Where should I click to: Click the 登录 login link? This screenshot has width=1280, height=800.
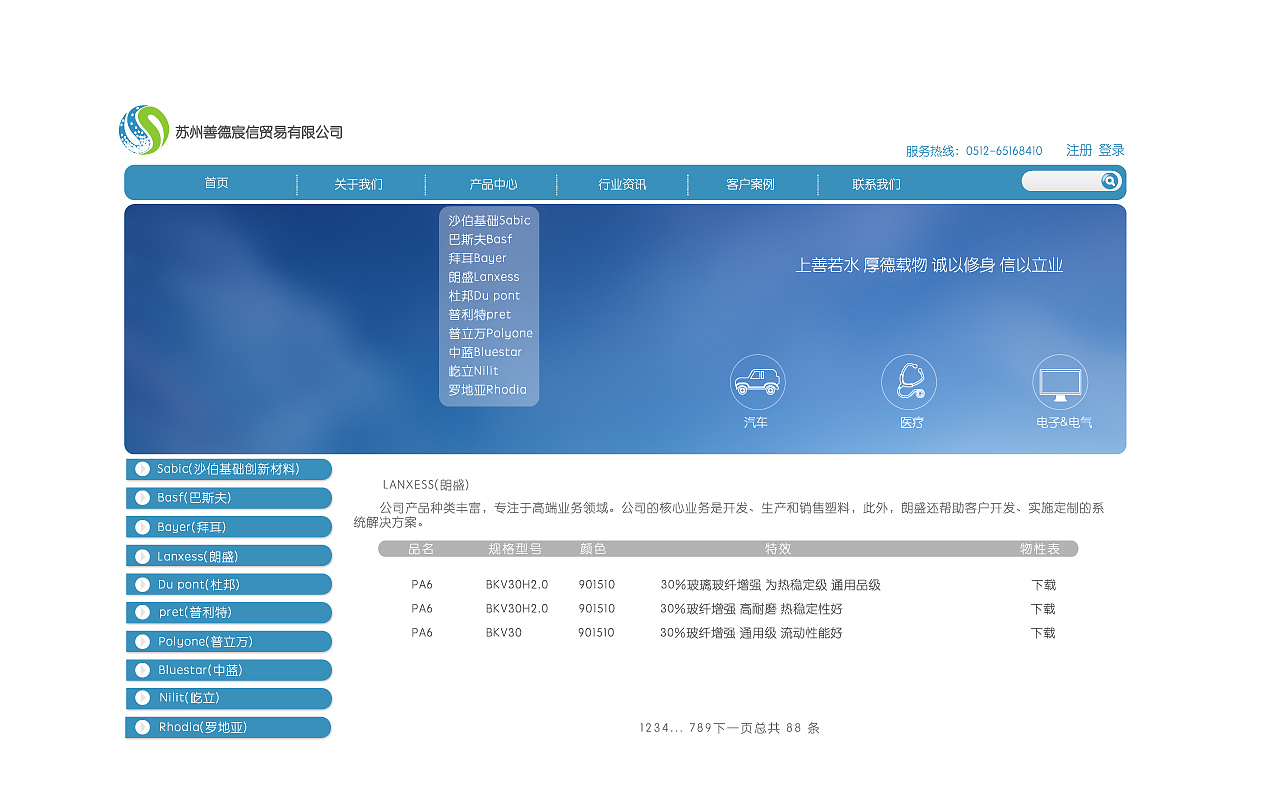1112,150
